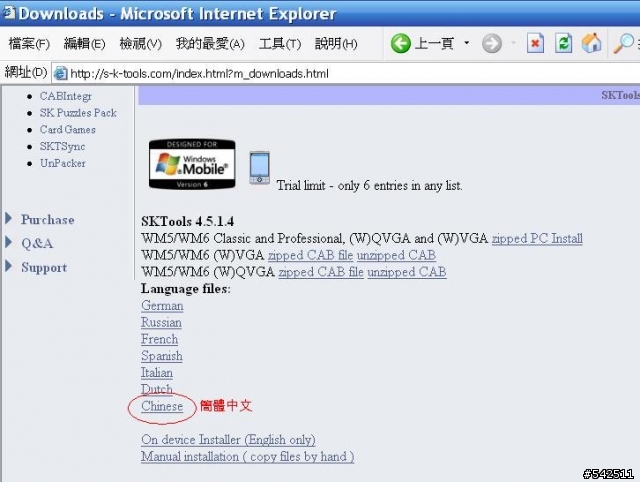The width and height of the screenshot is (640, 482).
Task: Click the blue phone device icon
Action: click(x=260, y=167)
